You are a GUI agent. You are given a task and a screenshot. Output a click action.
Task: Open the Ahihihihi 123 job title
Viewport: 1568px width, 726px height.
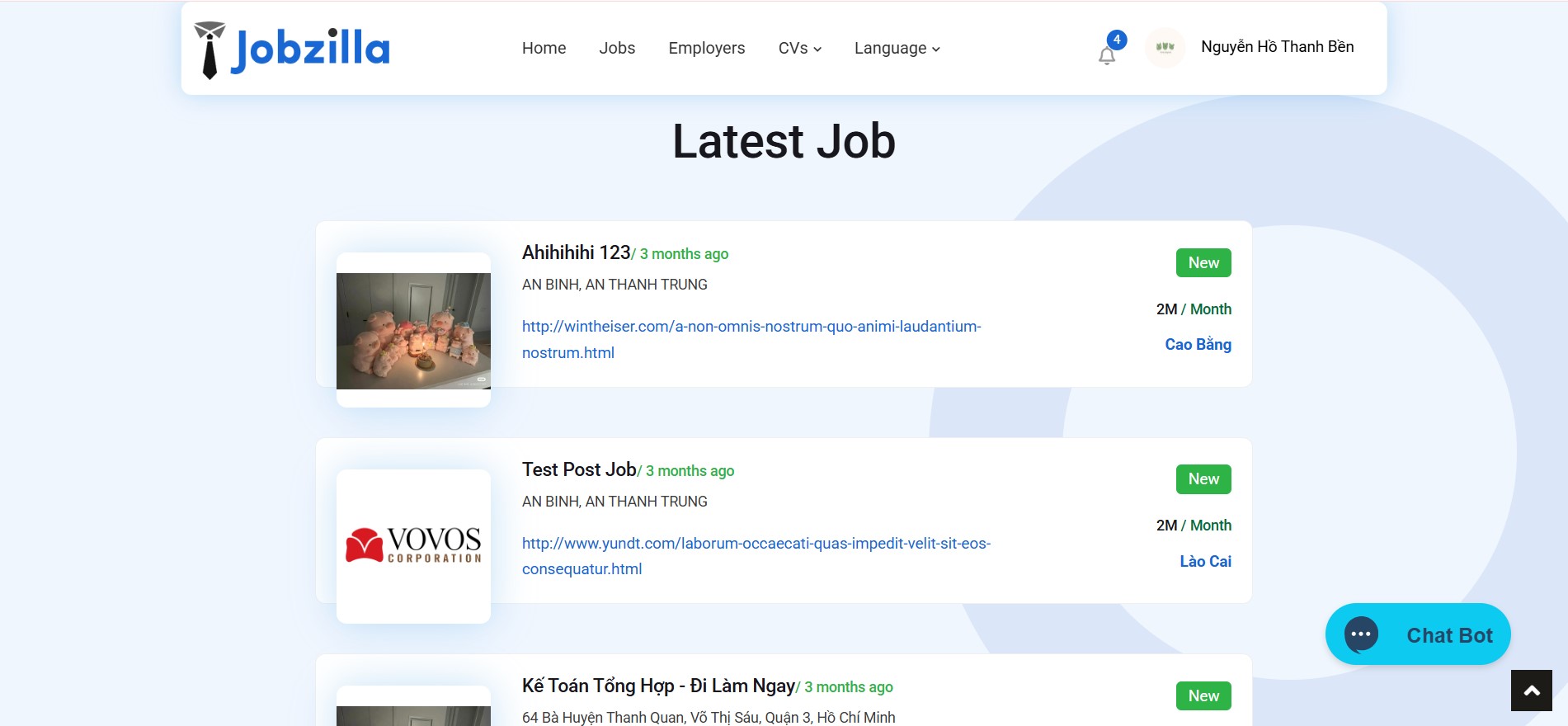(576, 252)
